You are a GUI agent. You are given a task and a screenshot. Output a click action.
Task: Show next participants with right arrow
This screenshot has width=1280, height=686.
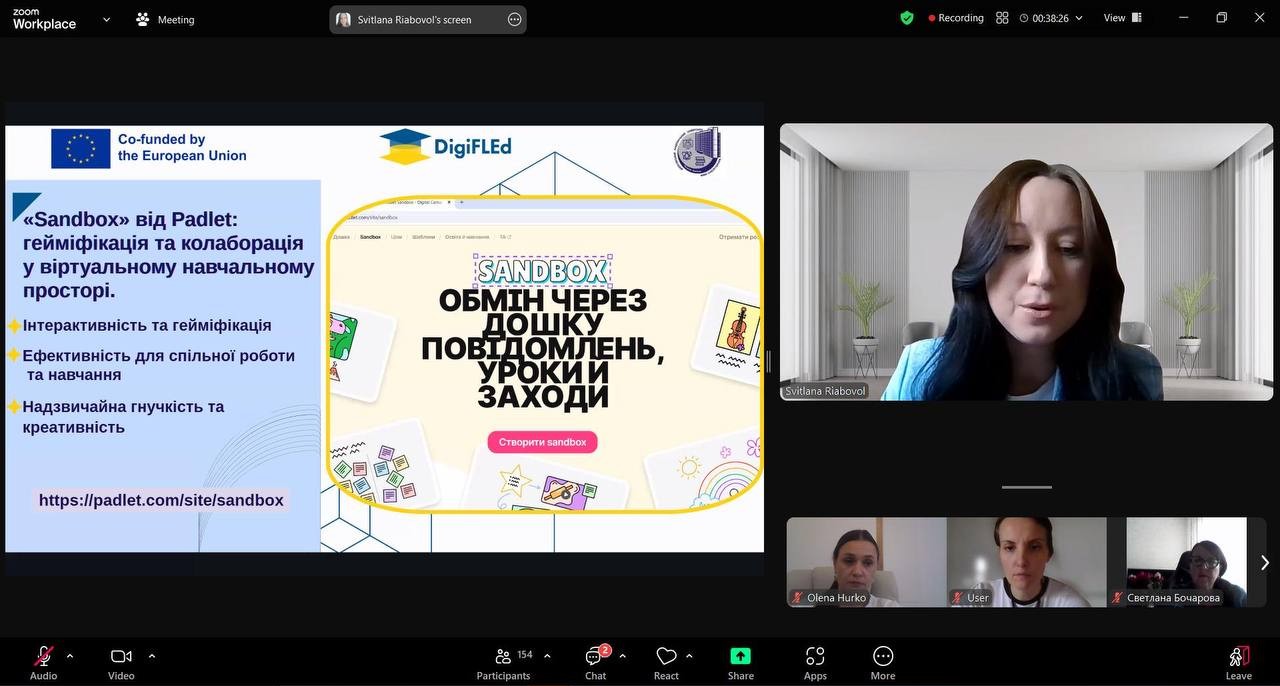(x=1264, y=562)
